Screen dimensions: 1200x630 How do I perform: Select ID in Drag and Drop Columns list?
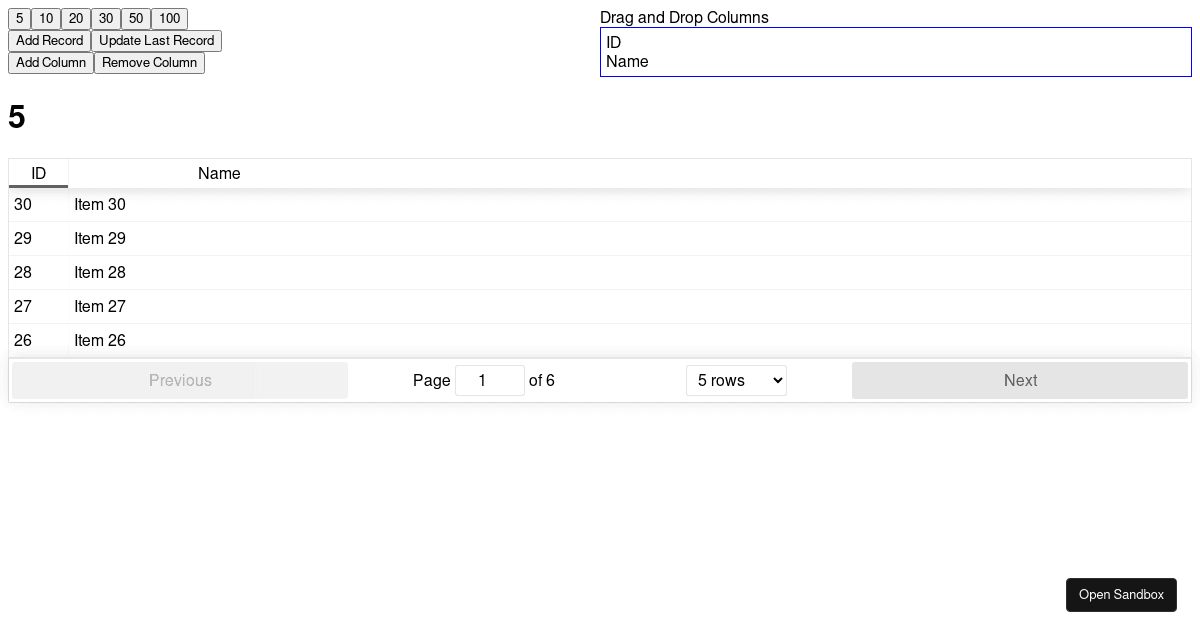[614, 42]
